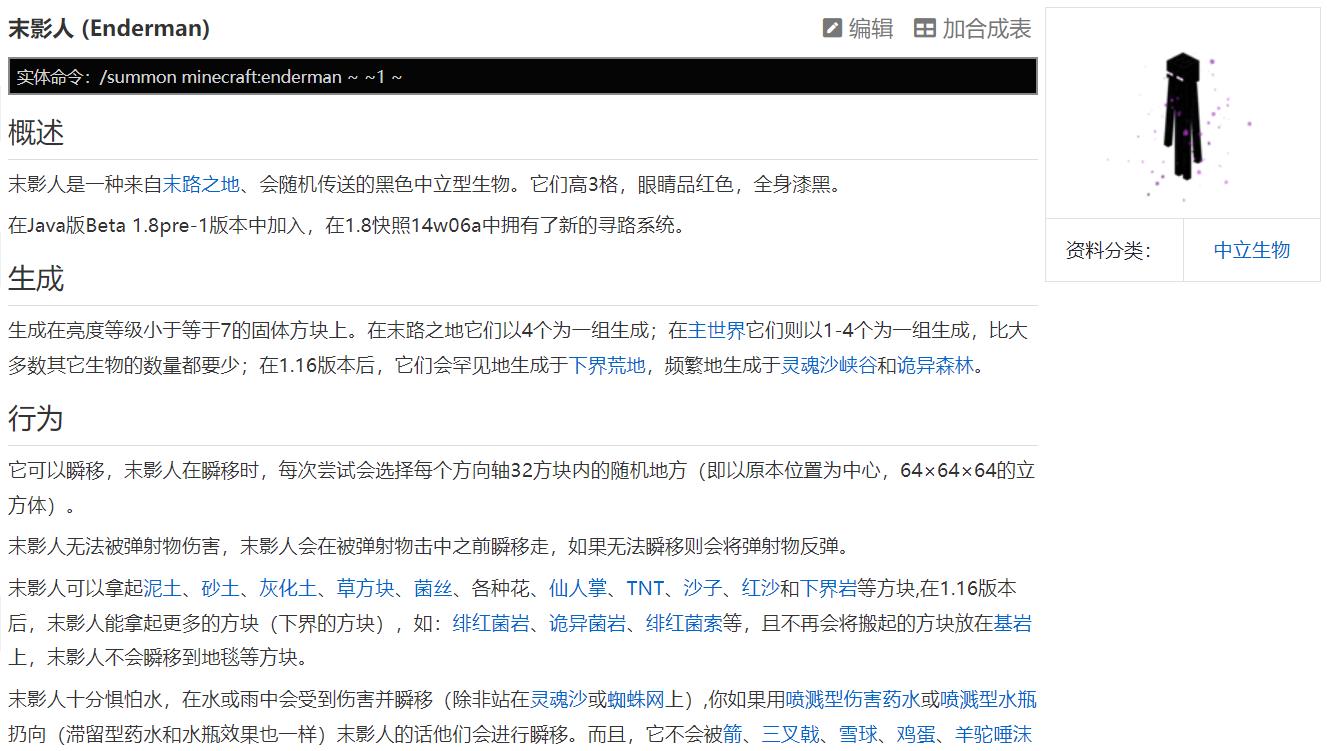Open the 羊驼唾沫 link
Screen dimensions: 1327x751
(x=992, y=735)
